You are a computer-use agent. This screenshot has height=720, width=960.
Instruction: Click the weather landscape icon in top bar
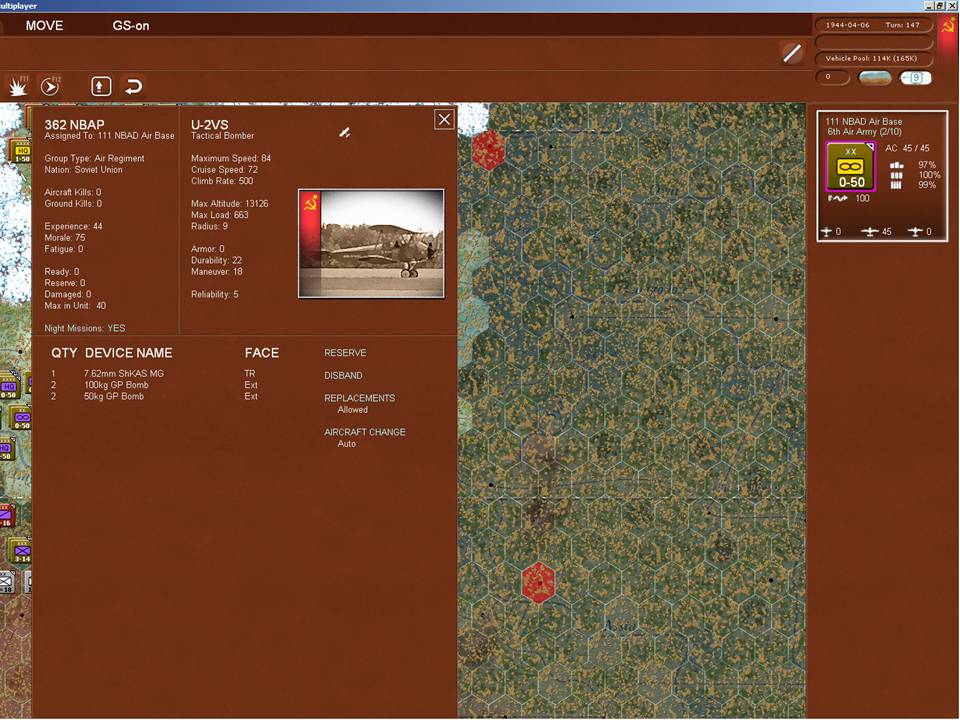pyautogui.click(x=875, y=78)
